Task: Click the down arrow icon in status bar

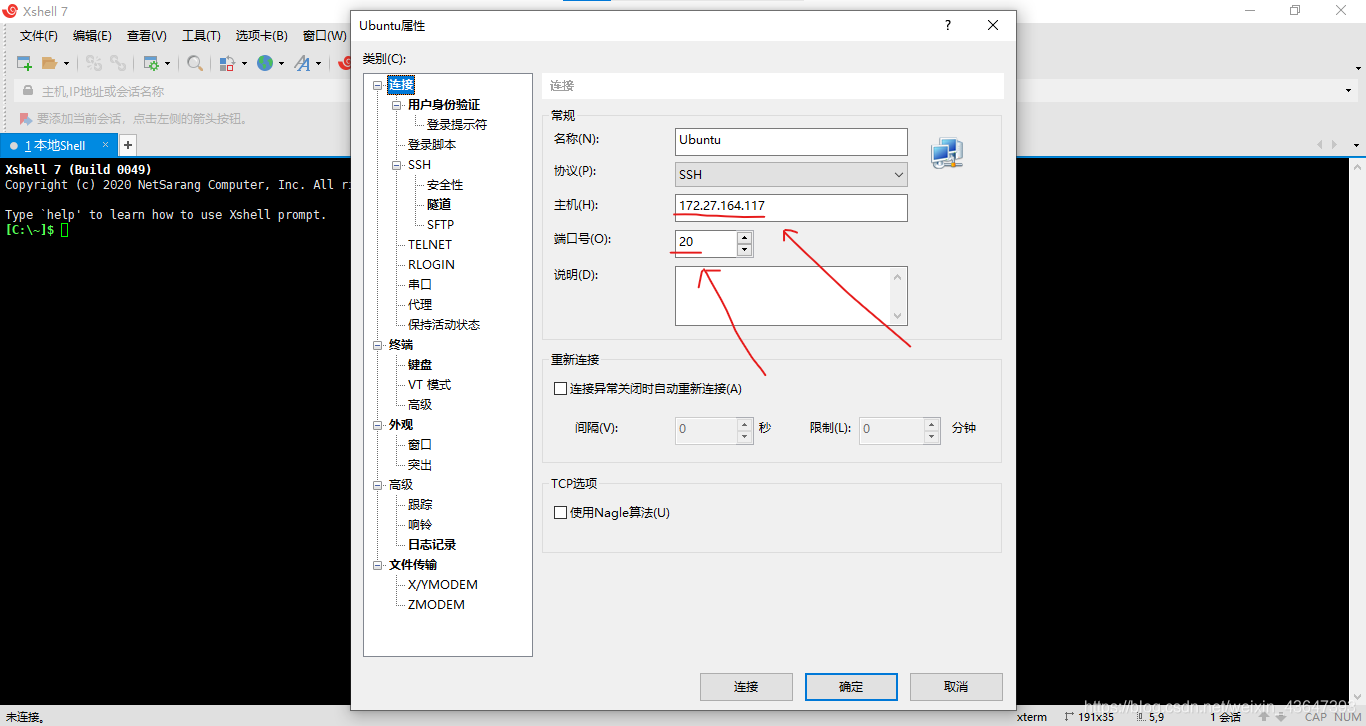Action: pos(1281,716)
